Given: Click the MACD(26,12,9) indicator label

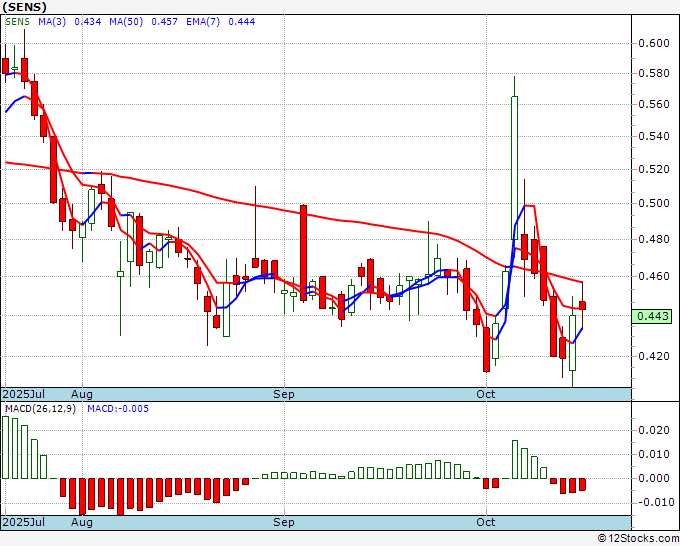Looking at the screenshot, I should (x=40, y=409).
